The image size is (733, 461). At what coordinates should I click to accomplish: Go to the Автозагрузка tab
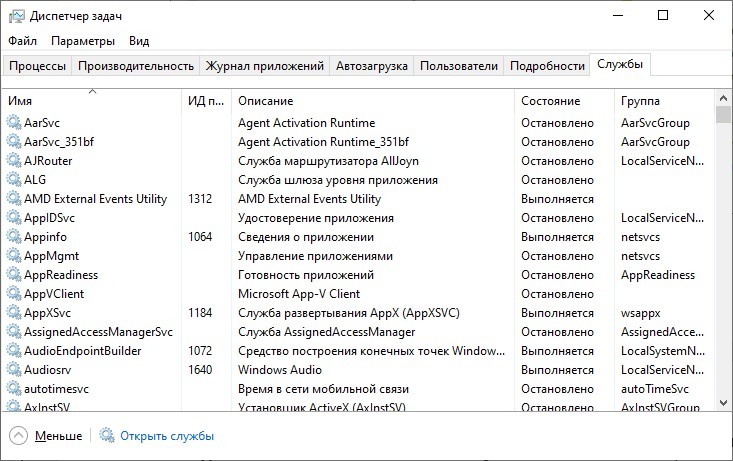point(372,66)
